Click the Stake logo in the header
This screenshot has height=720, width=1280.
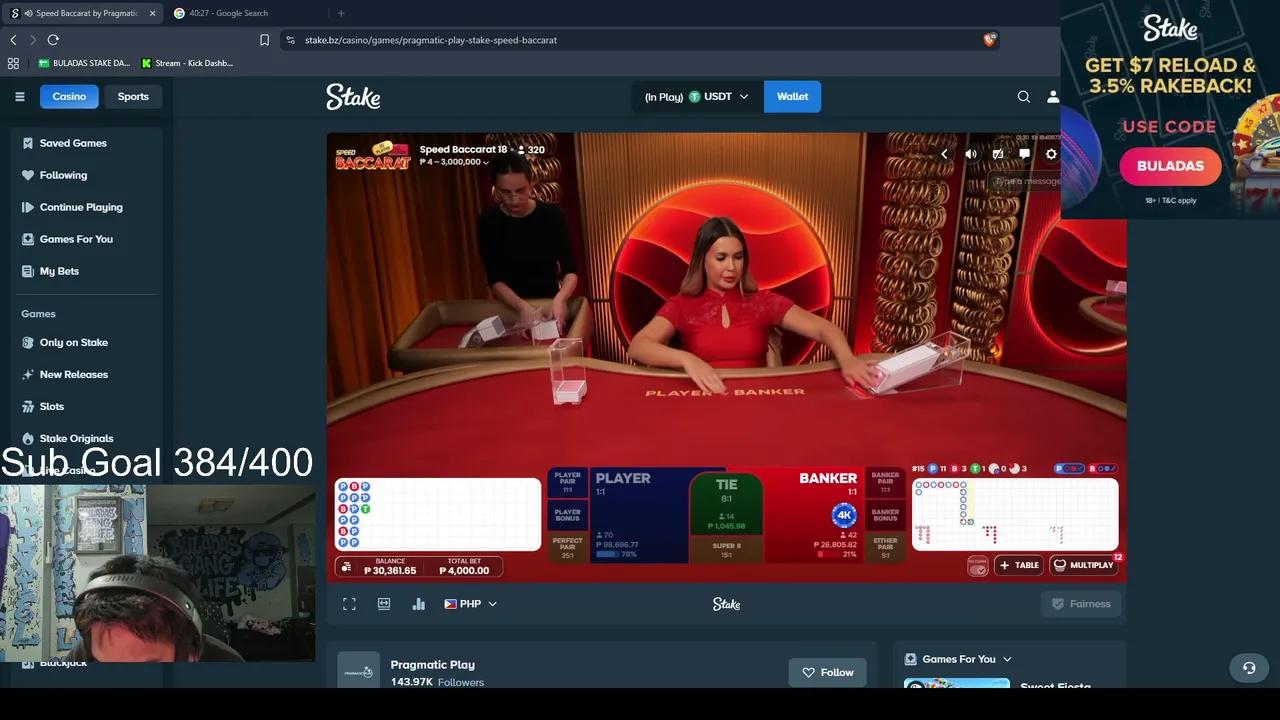[353, 97]
